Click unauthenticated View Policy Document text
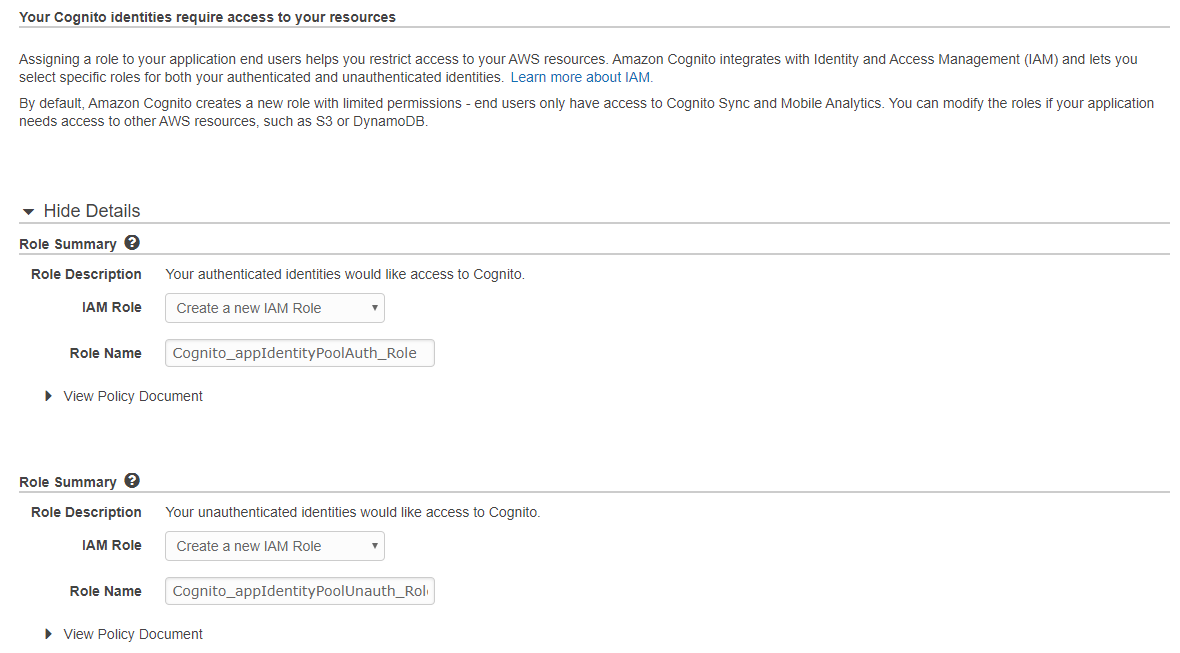This screenshot has height=653, width=1180. pyautogui.click(x=133, y=634)
